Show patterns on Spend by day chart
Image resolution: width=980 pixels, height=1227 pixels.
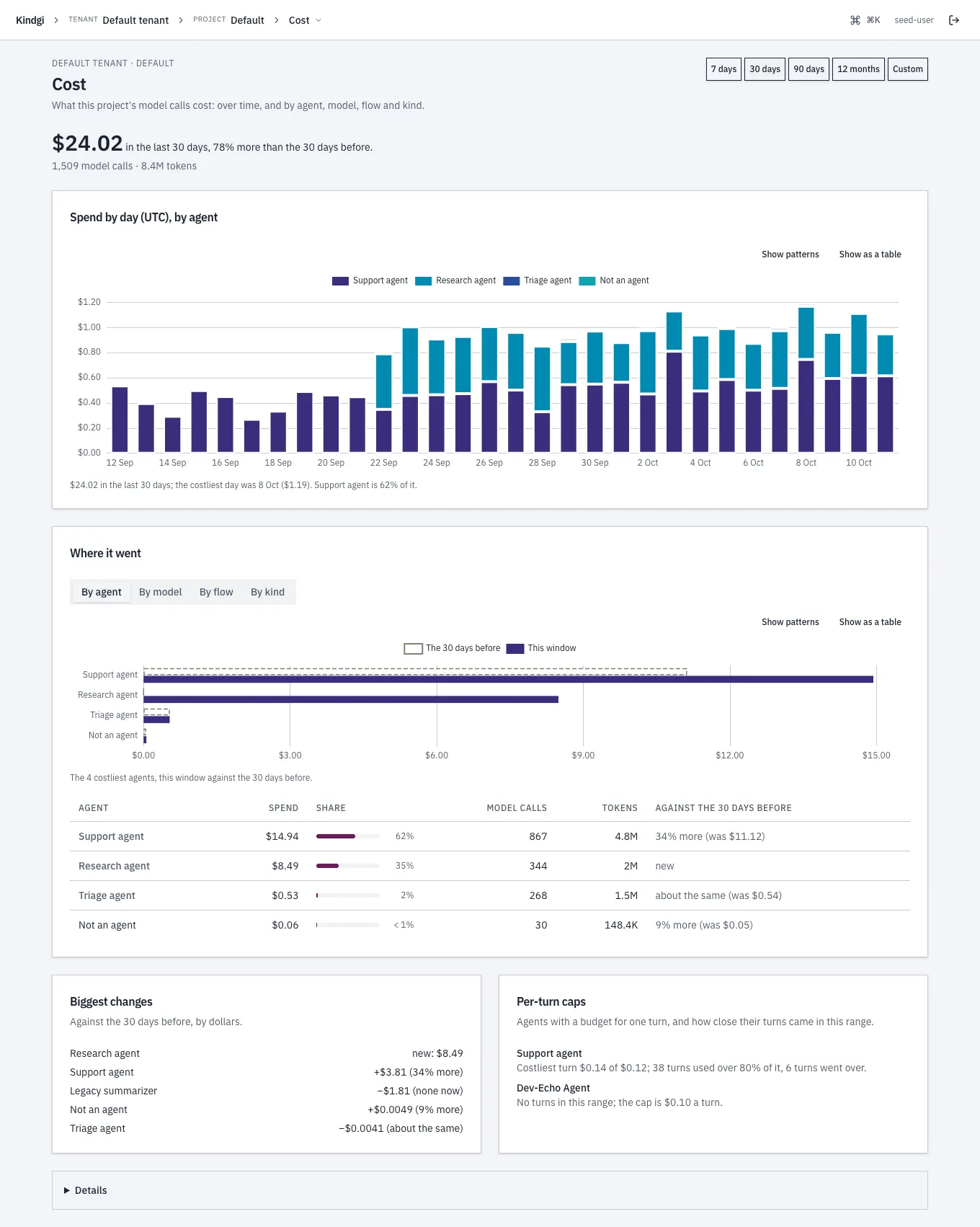pyautogui.click(x=790, y=254)
